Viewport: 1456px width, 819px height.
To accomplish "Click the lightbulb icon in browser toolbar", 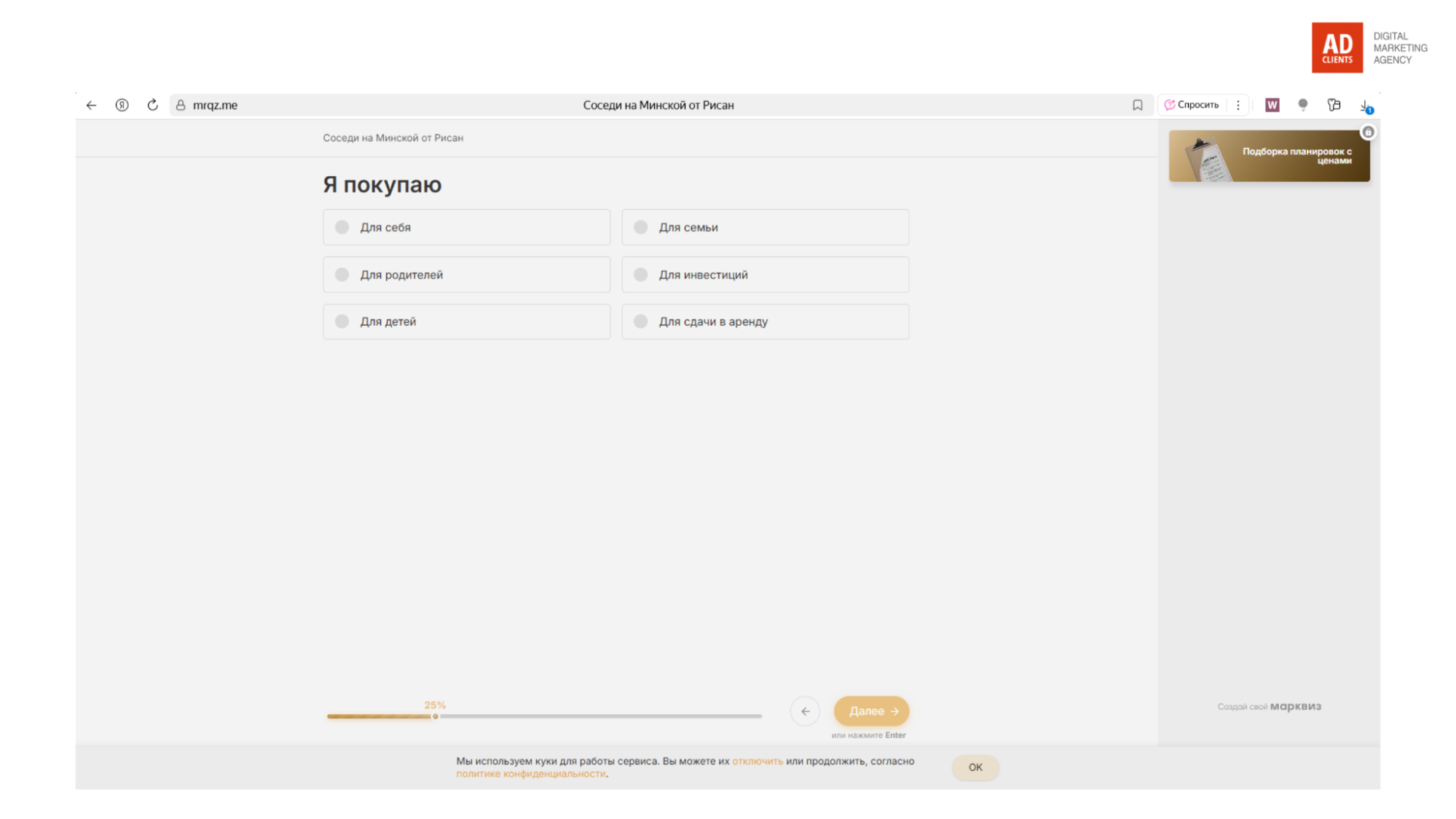I will [x=1302, y=105].
